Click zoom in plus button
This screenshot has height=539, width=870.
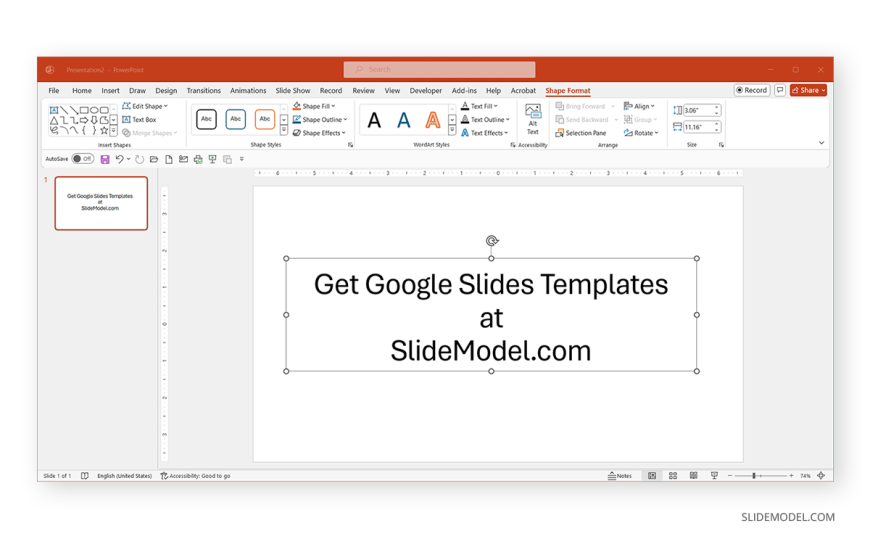[x=791, y=476]
